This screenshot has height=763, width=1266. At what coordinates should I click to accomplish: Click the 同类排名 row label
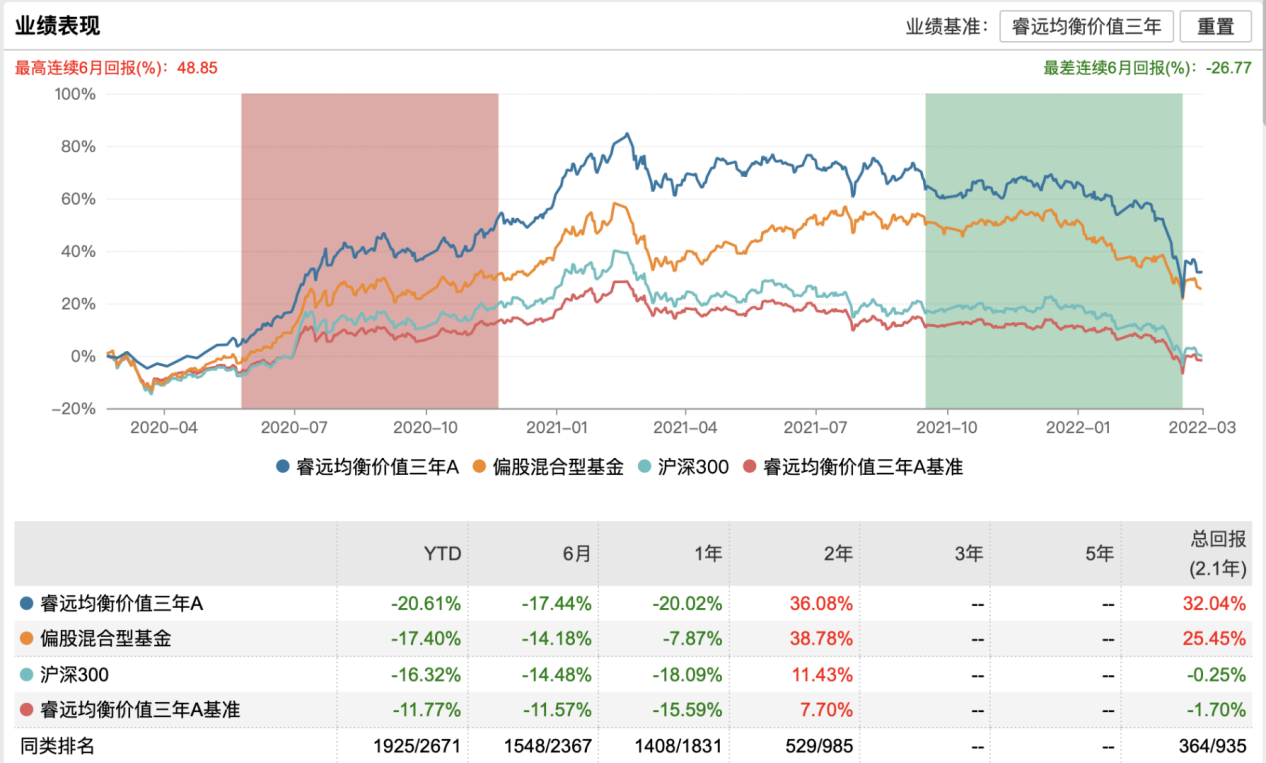[x=58, y=745]
